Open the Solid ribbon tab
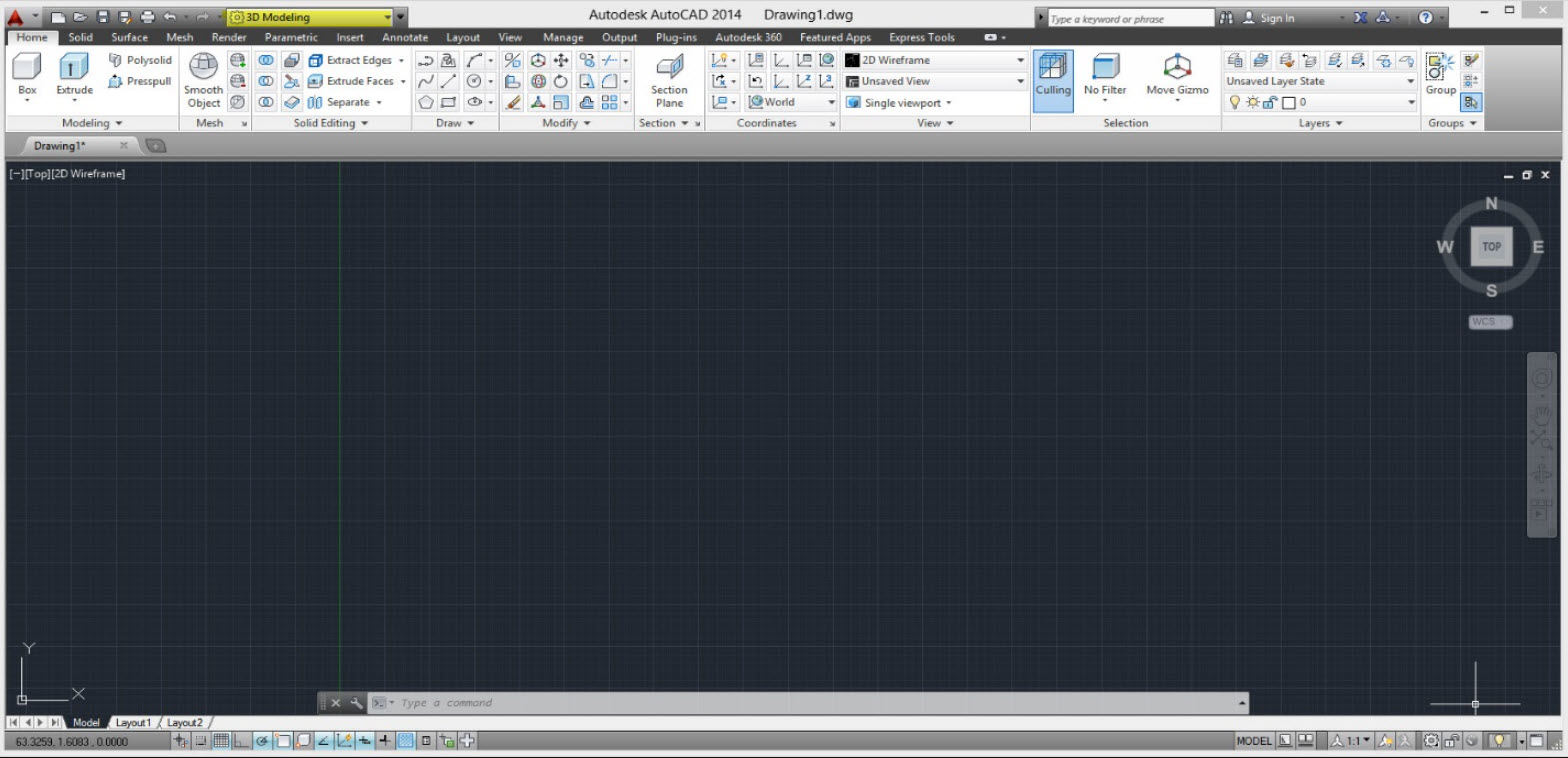Image resolution: width=1568 pixels, height=758 pixels. 80,37
